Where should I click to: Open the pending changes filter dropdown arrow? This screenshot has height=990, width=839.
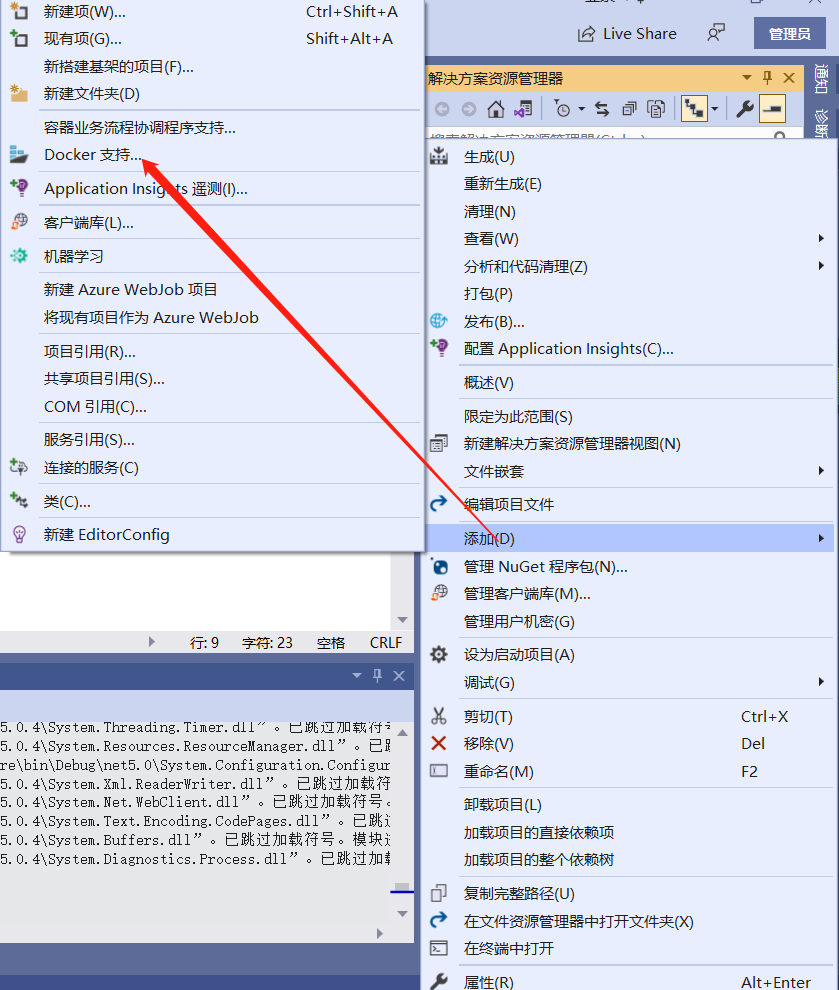pos(581,109)
